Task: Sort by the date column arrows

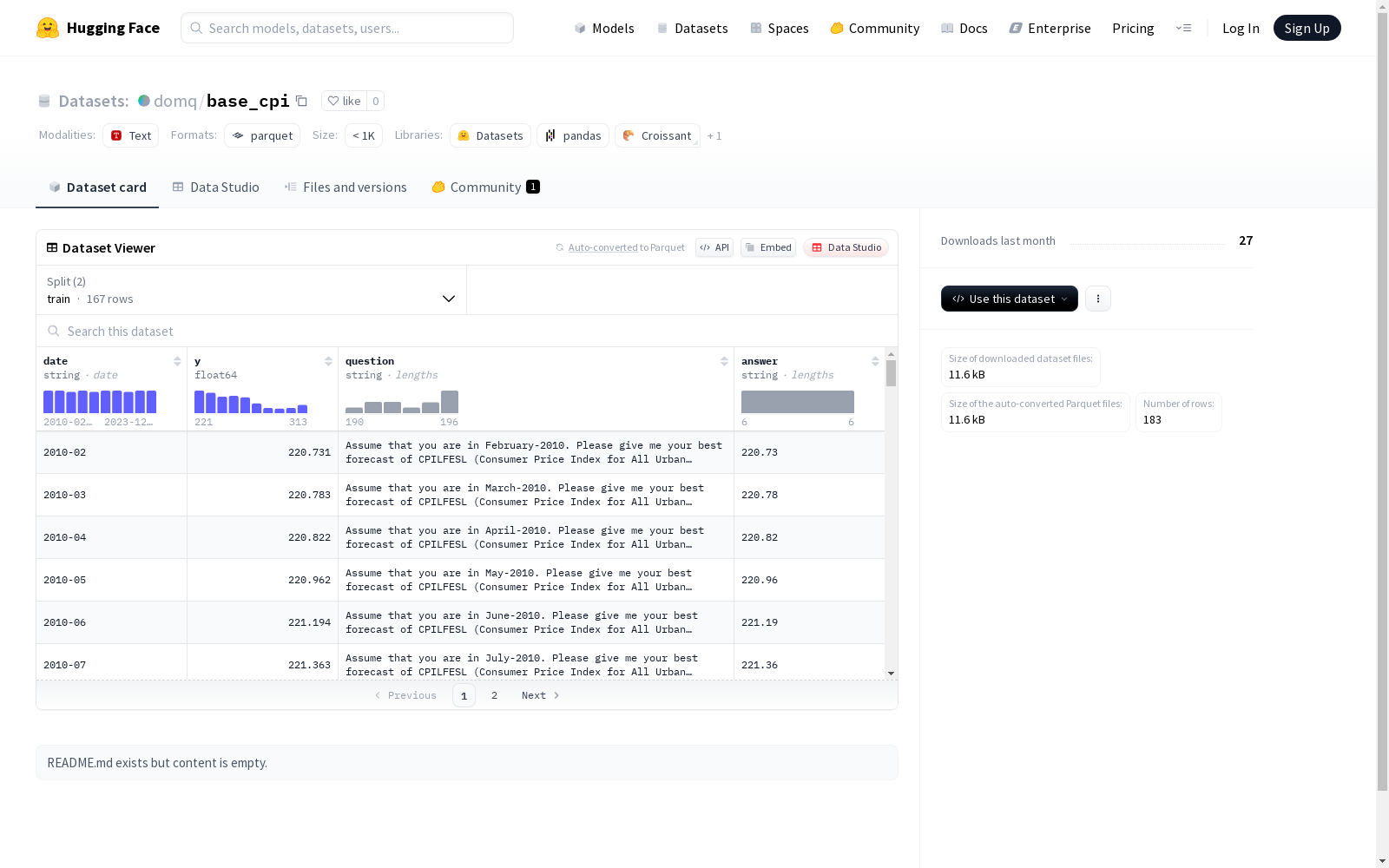Action: pos(177,361)
